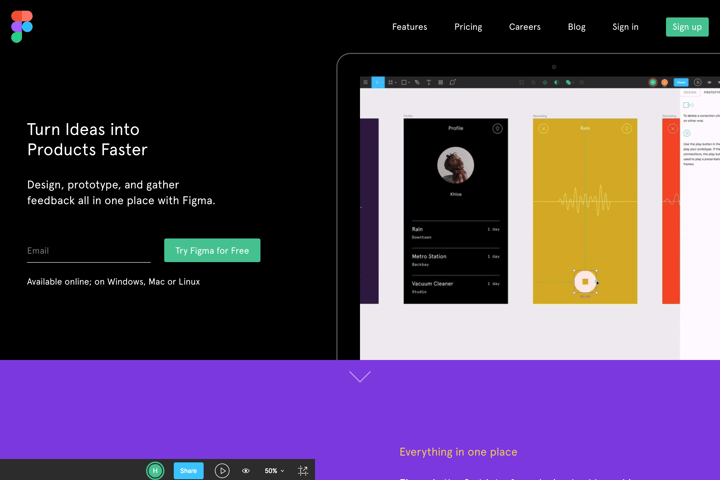720x480 pixels.
Task: Click small play icon in prototype panel
Action: (x=687, y=133)
